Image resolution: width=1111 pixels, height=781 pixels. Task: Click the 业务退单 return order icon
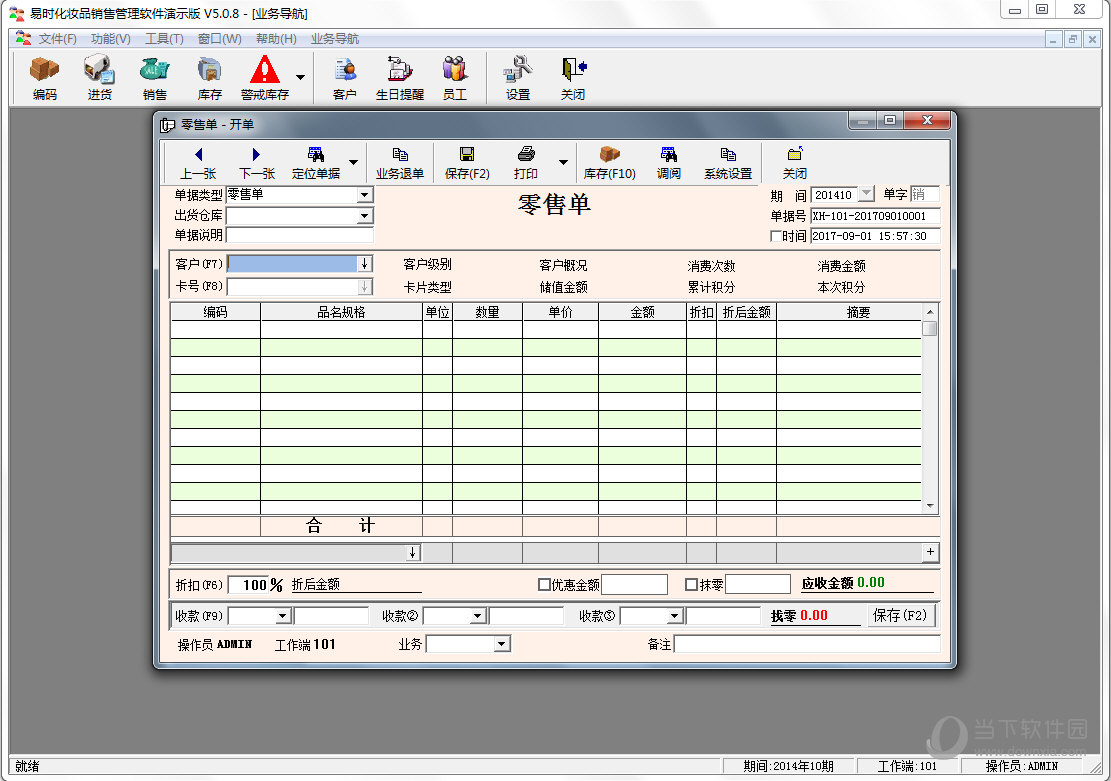click(400, 162)
